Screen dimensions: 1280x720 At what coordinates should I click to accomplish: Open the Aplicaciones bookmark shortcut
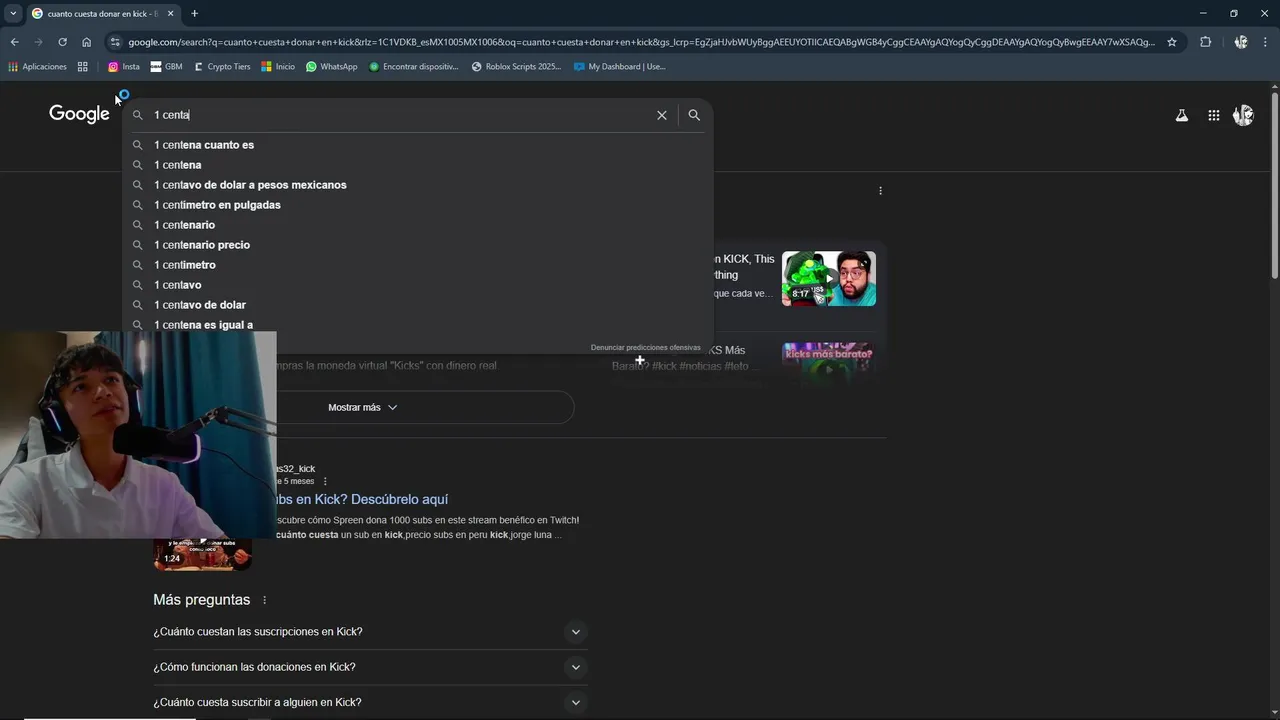click(x=37, y=67)
